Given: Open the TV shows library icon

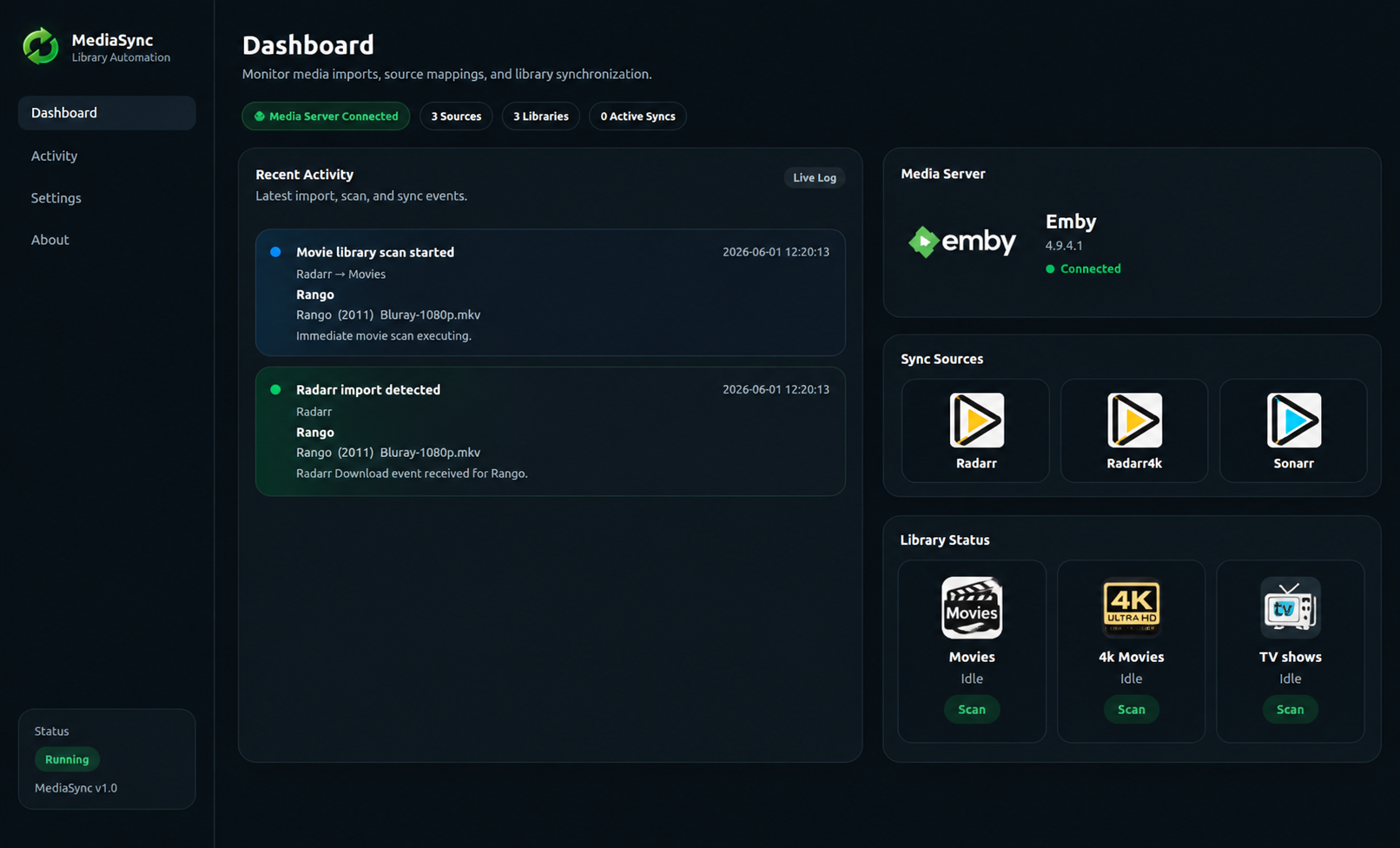Looking at the screenshot, I should (x=1291, y=607).
